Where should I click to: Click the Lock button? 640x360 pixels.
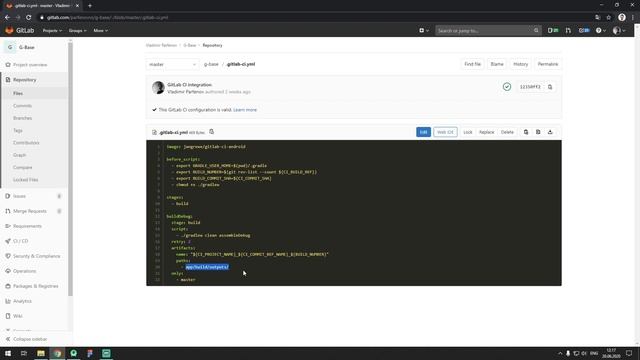pos(468,132)
